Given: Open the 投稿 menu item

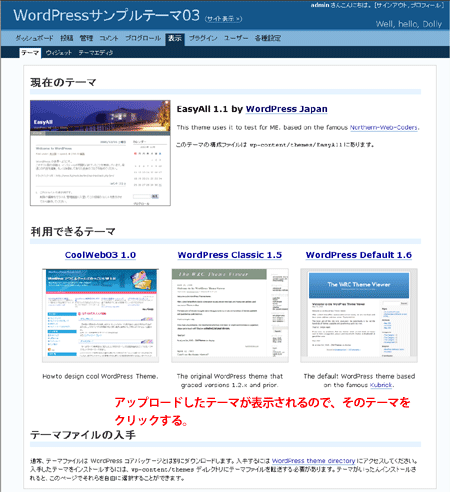Looking at the screenshot, I should (66, 38).
